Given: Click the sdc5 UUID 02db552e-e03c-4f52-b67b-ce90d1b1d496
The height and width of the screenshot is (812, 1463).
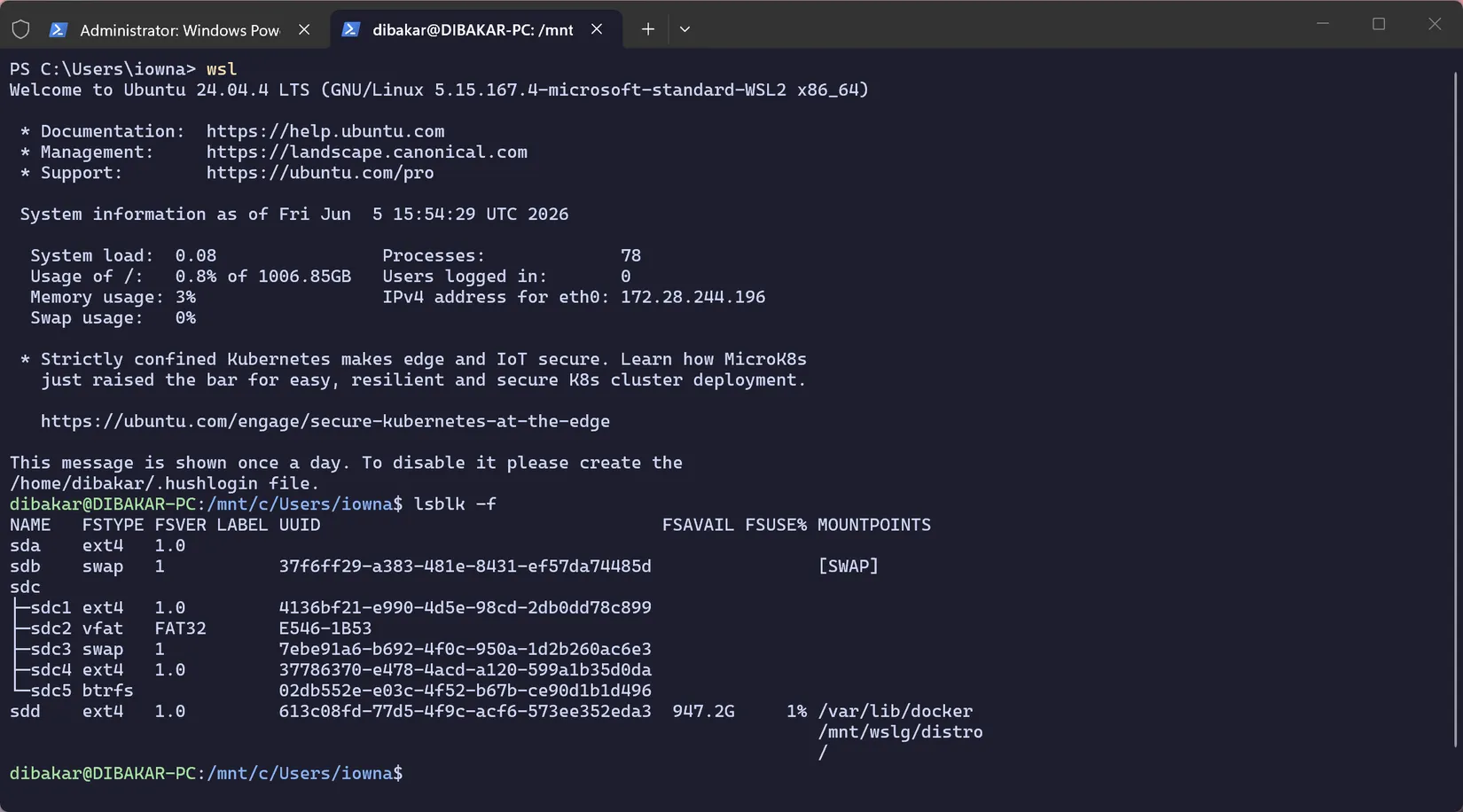Looking at the screenshot, I should coord(465,690).
